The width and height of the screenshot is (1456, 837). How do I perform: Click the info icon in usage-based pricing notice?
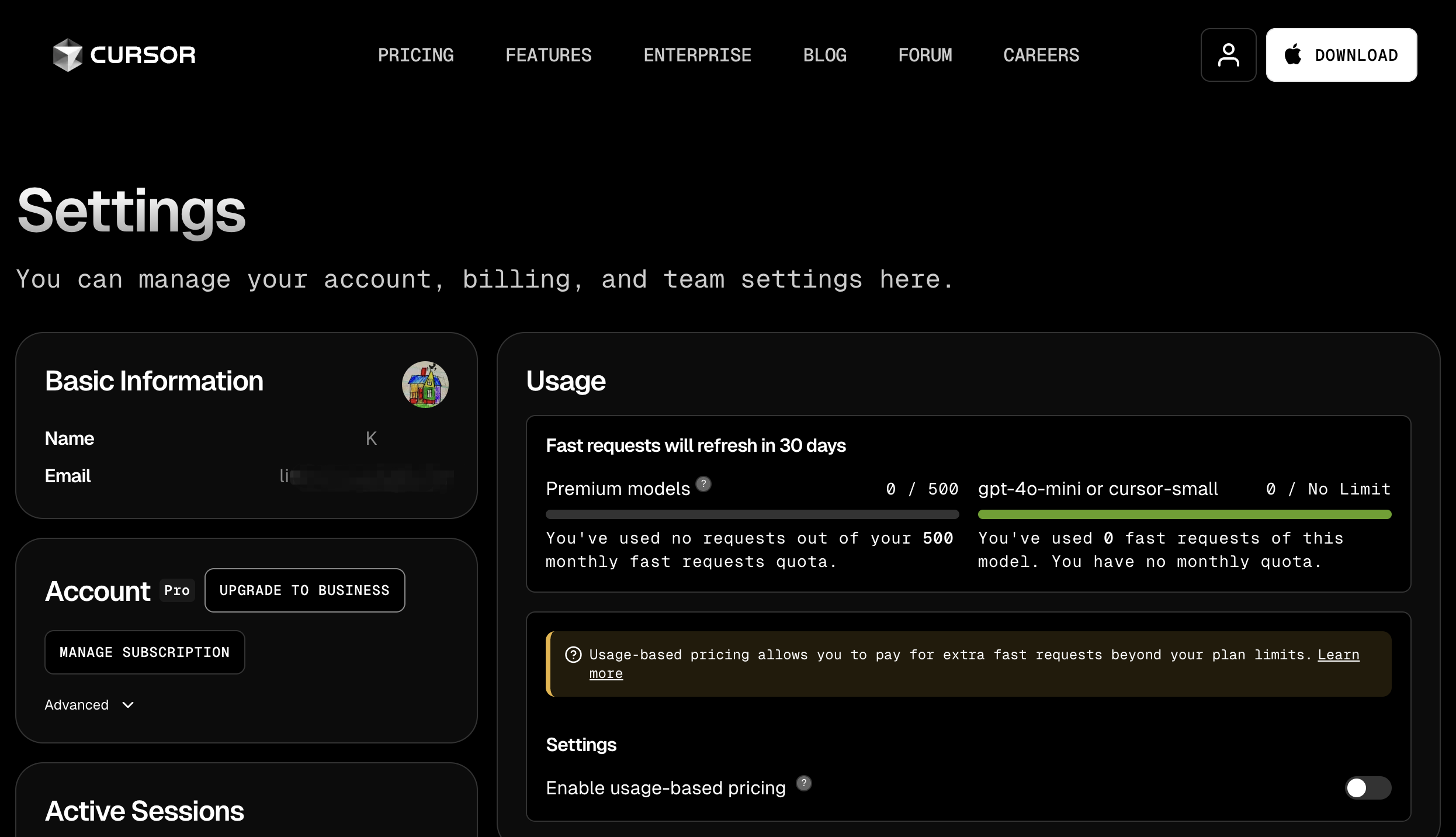tap(573, 655)
